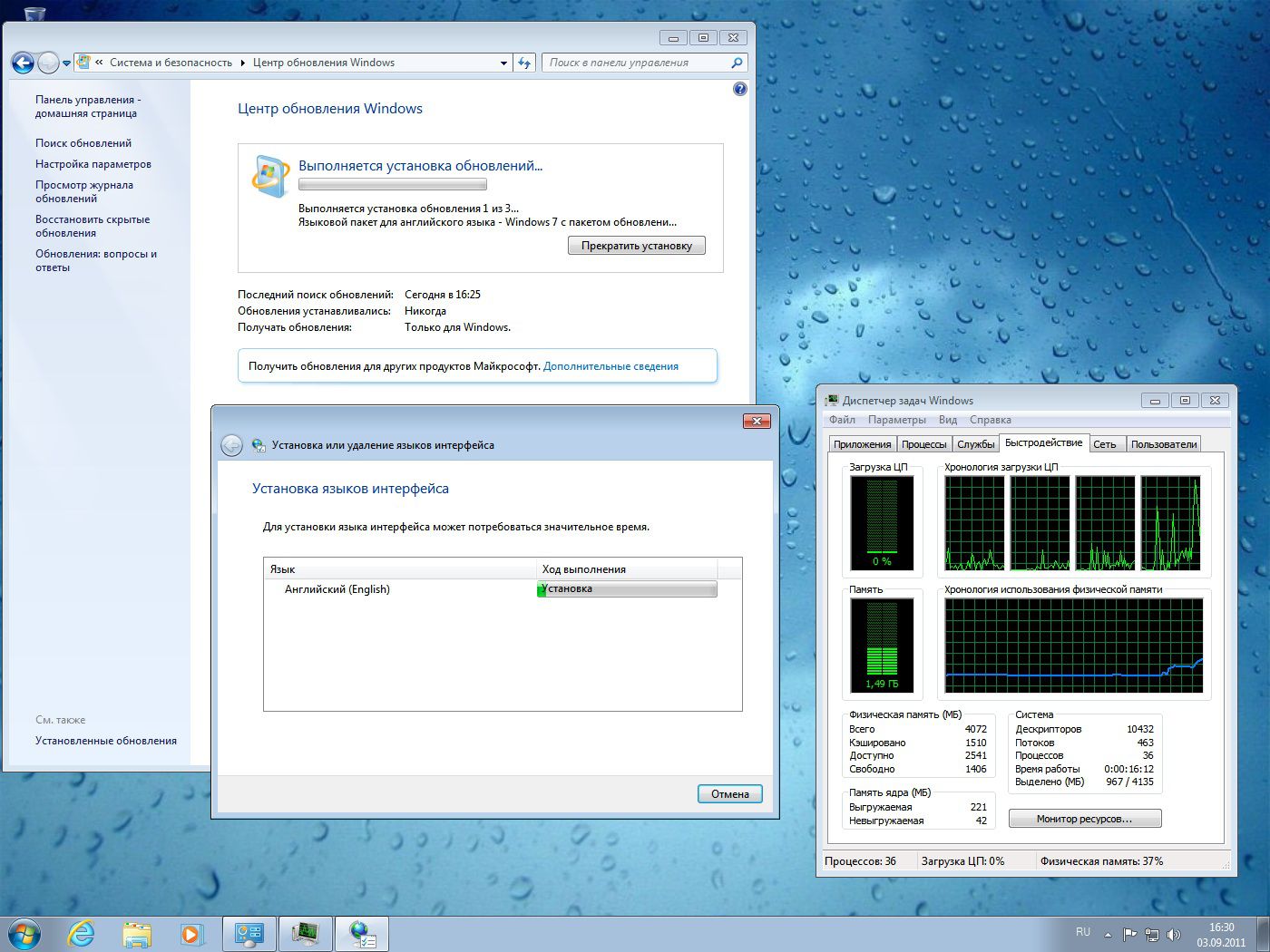Image resolution: width=1270 pixels, height=952 pixels.
Task: Click the greyed back arrow in language install dialog
Action: tap(232, 445)
